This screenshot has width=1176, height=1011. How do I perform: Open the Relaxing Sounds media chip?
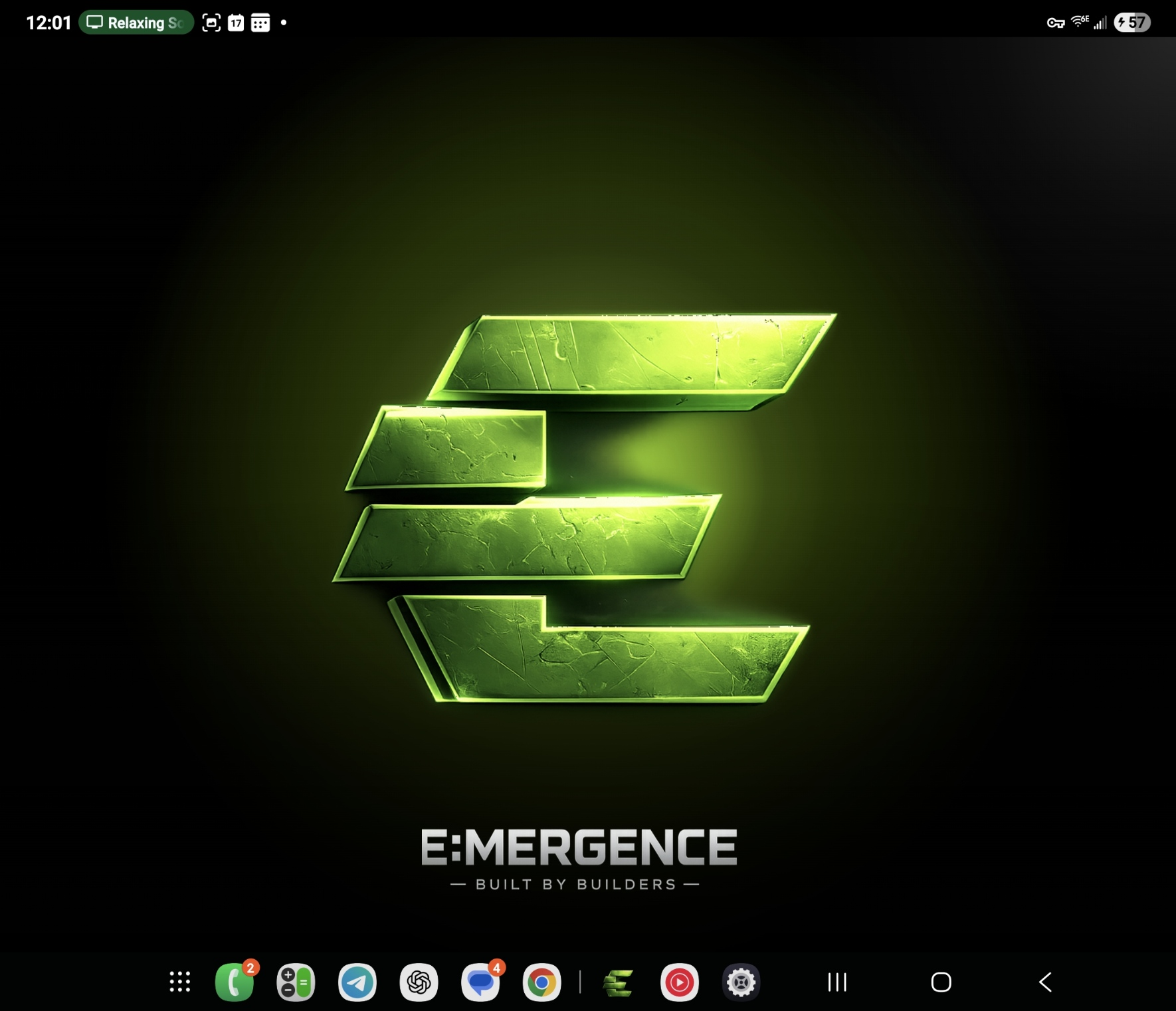136,22
